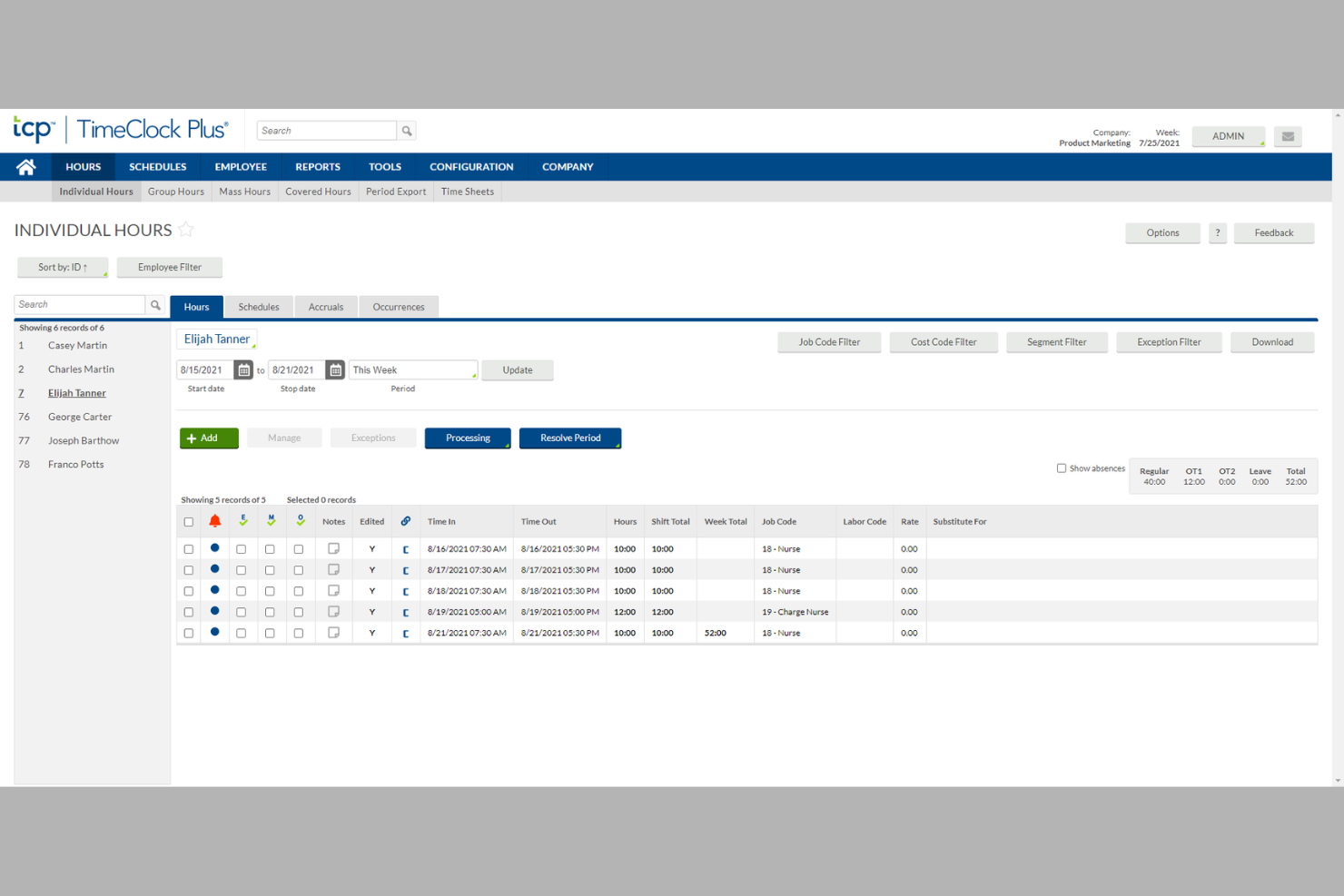Star Individual Hours as a favorite
This screenshot has height=896, width=1344.
click(186, 230)
